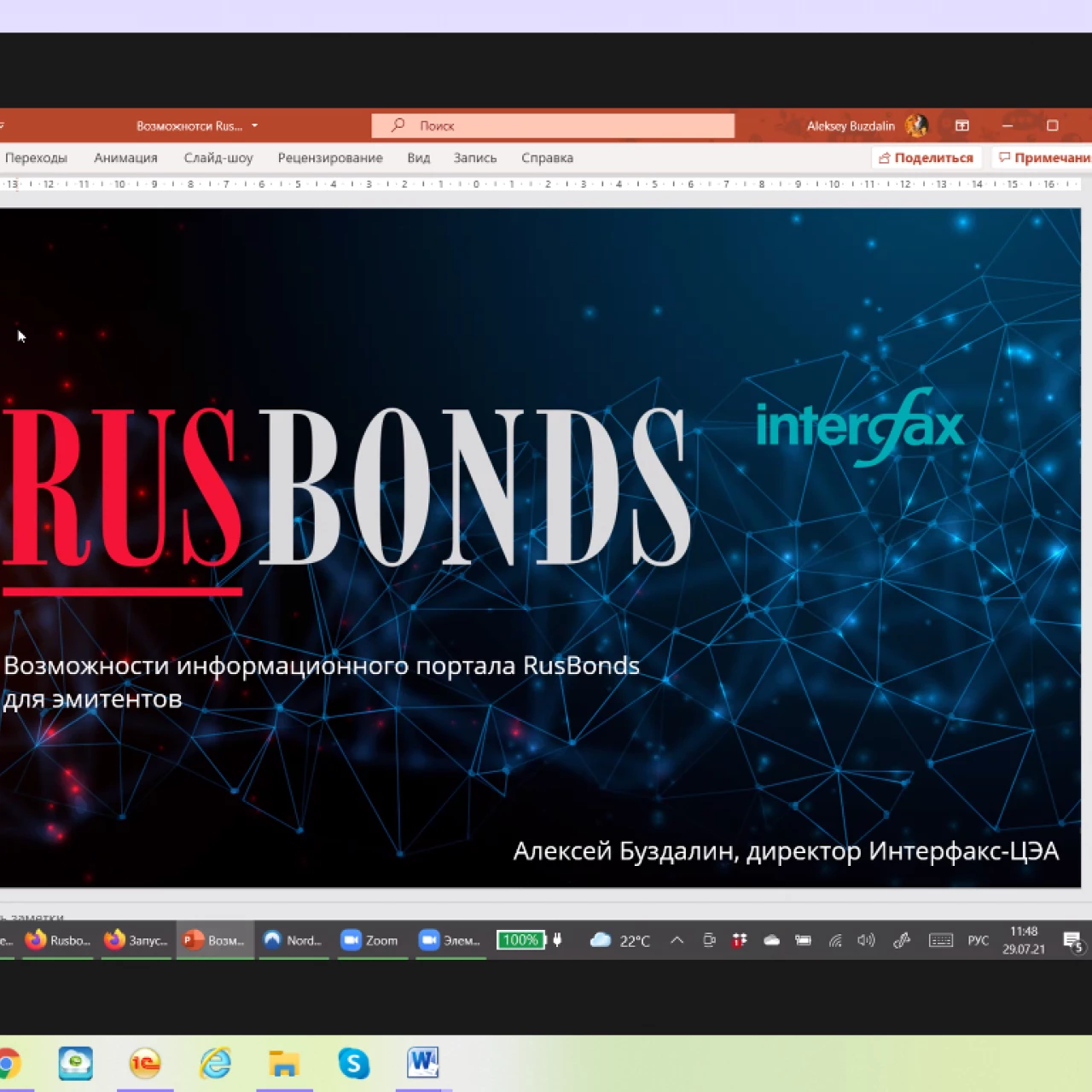Switch to the Запись tab
This screenshot has height=1092, width=1092.
(x=475, y=158)
